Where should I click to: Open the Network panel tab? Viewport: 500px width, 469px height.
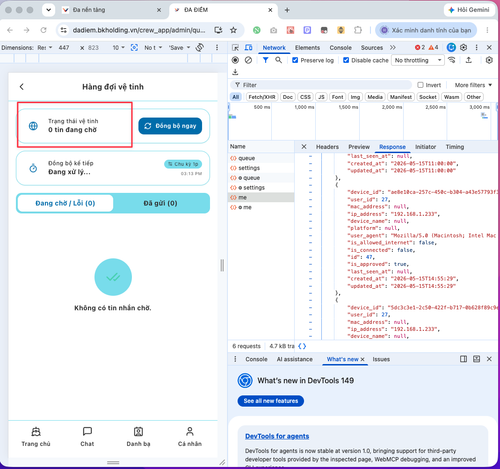(x=274, y=48)
